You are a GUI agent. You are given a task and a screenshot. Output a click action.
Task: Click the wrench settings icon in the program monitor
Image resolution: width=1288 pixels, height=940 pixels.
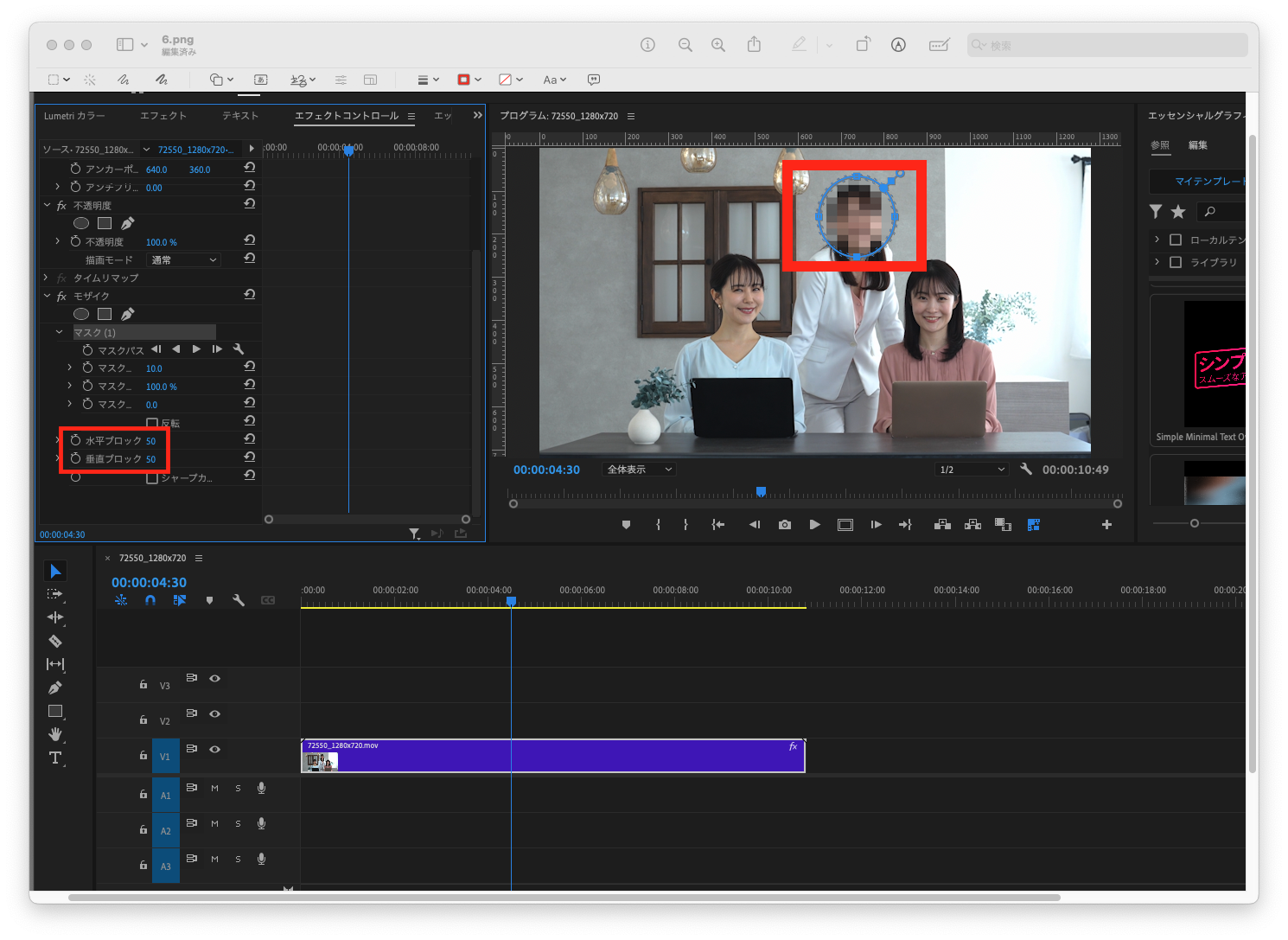tap(1025, 470)
